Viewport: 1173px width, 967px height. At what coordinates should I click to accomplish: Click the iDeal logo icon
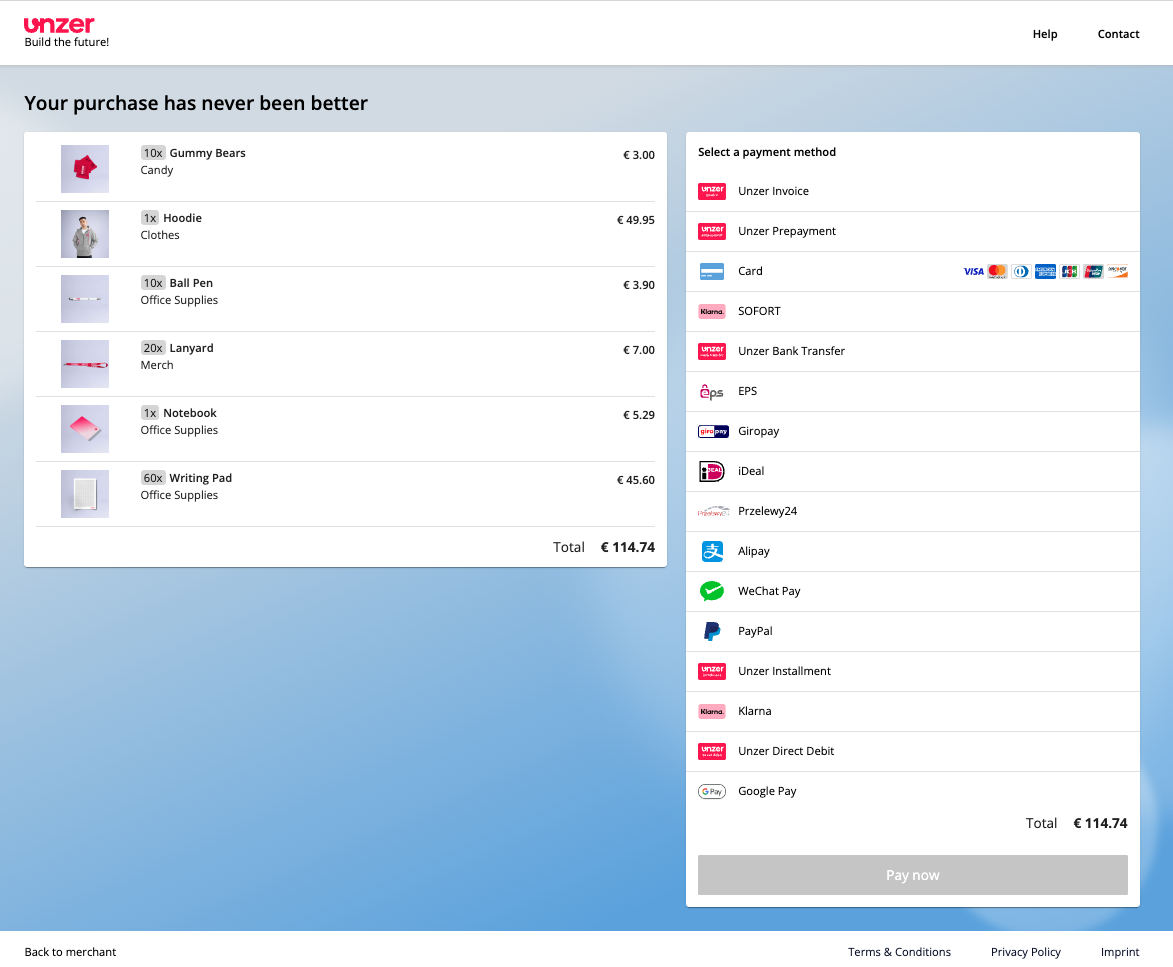(x=711, y=471)
